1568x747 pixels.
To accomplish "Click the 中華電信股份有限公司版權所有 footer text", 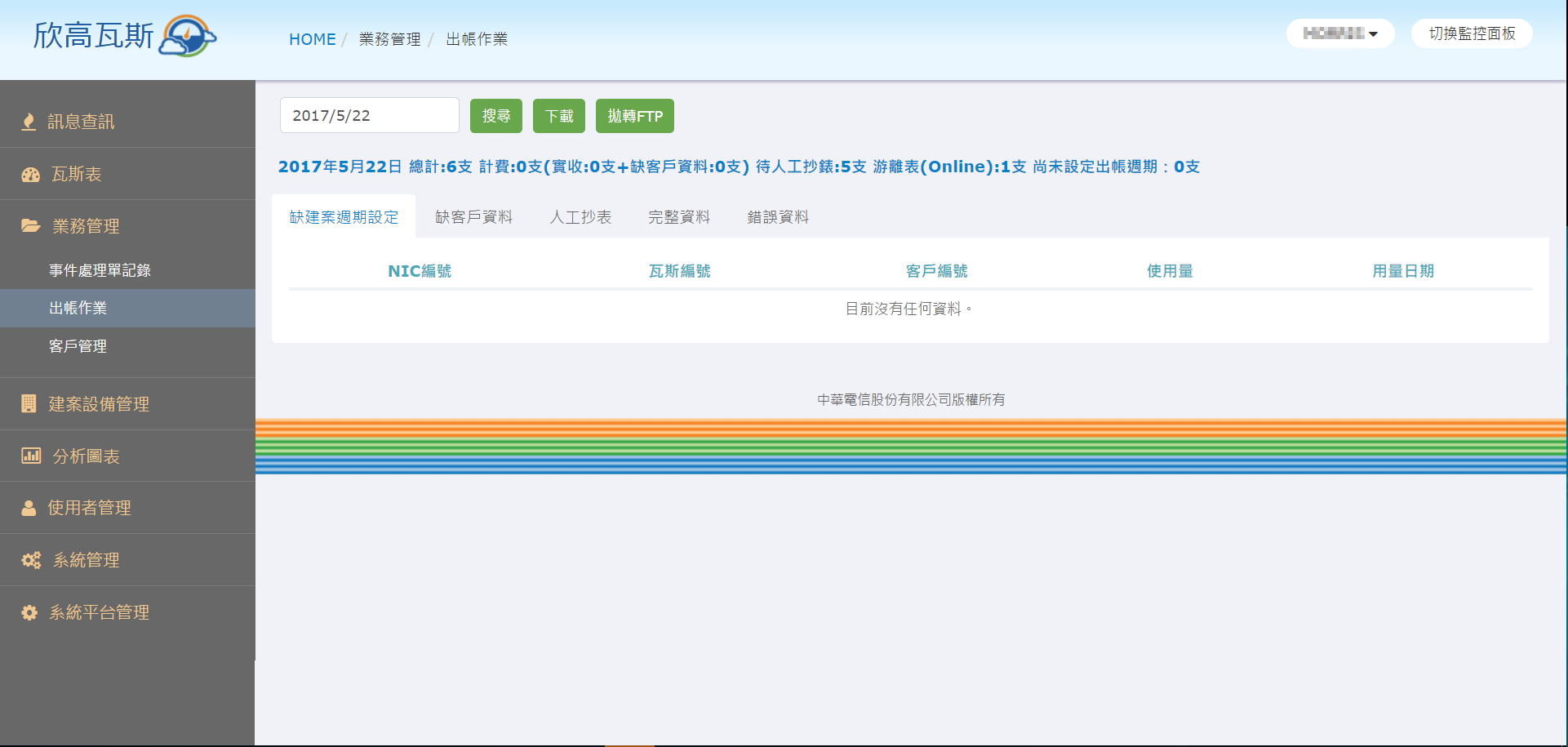I will coord(911,399).
